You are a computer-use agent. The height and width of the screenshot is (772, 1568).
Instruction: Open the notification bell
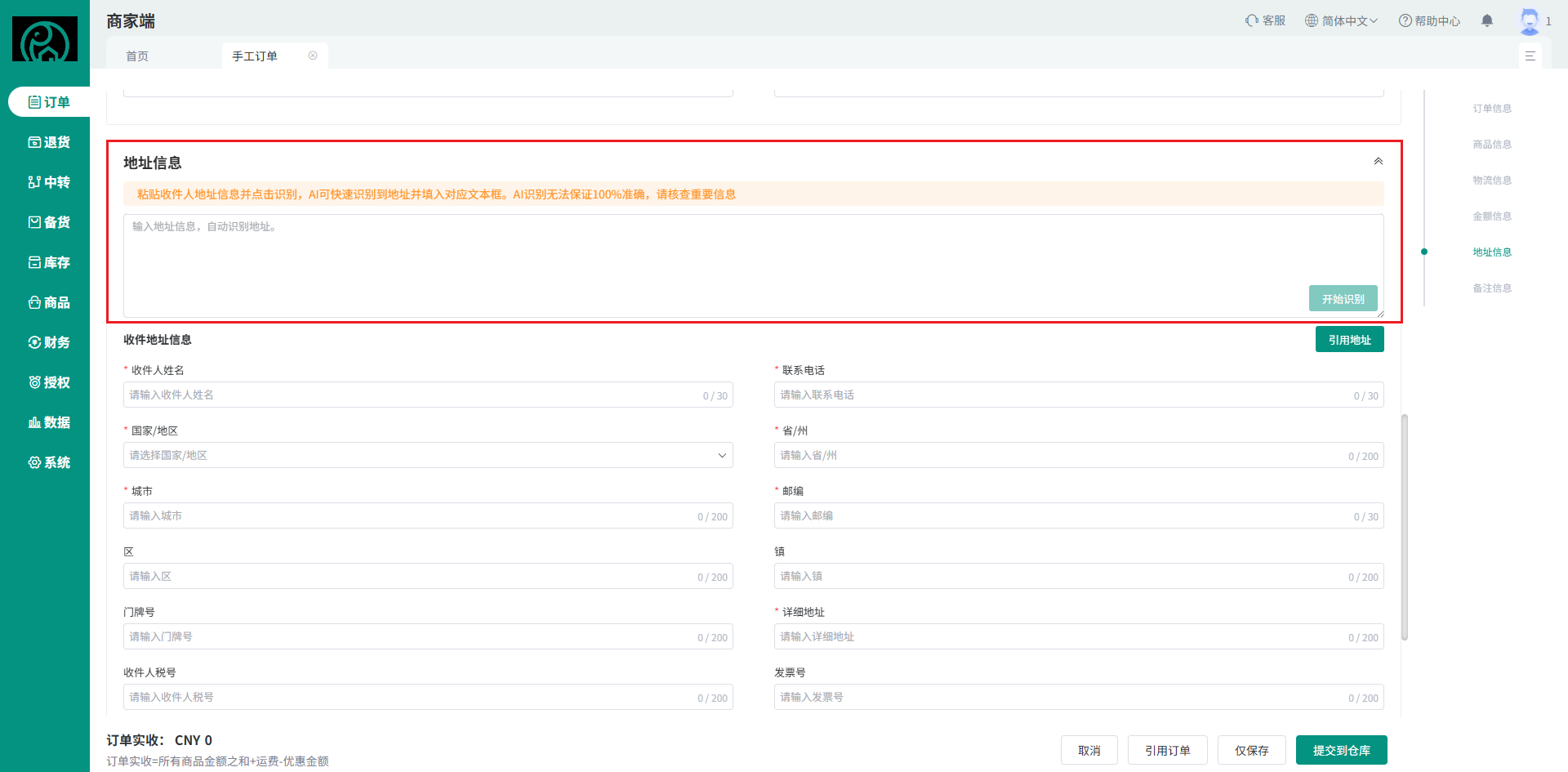[1487, 20]
